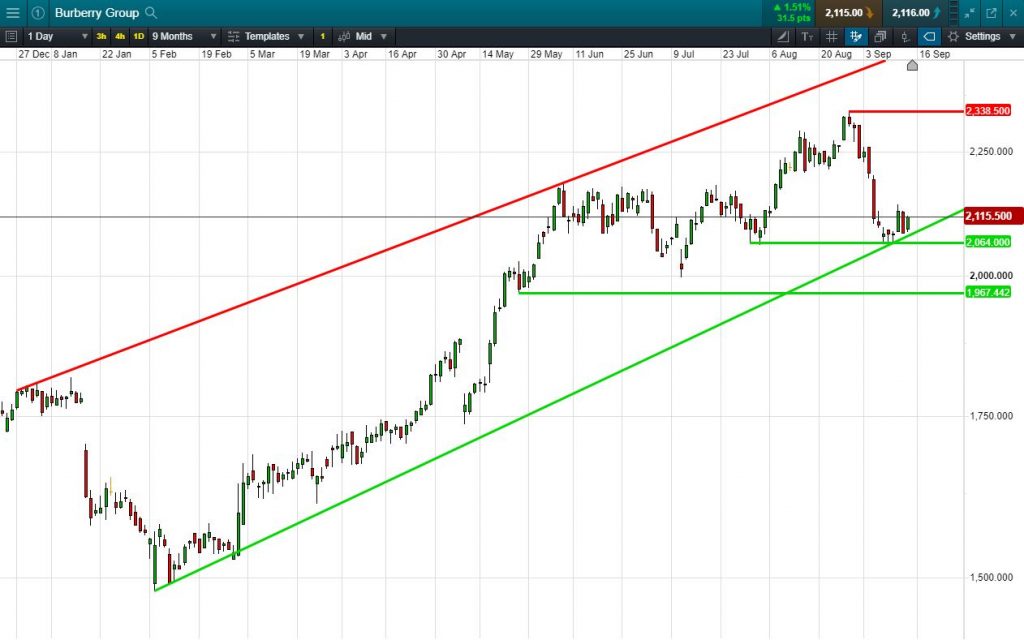Switch to the 3h quick interval
The height and width of the screenshot is (640, 1024).
(x=101, y=37)
